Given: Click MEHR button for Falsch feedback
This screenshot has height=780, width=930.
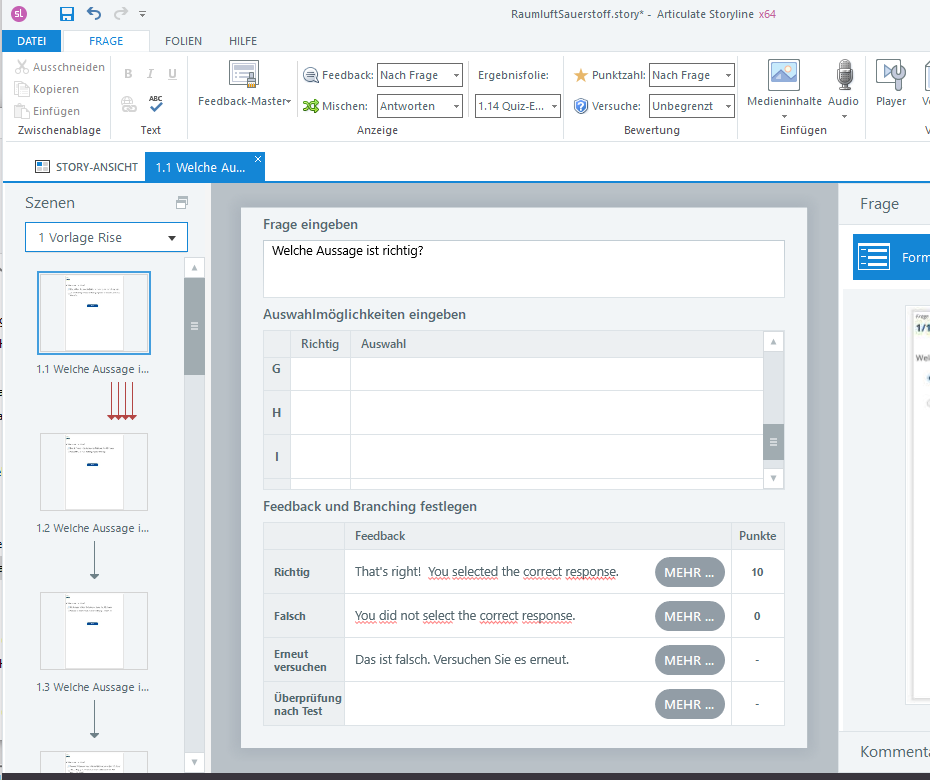Looking at the screenshot, I should (689, 616).
